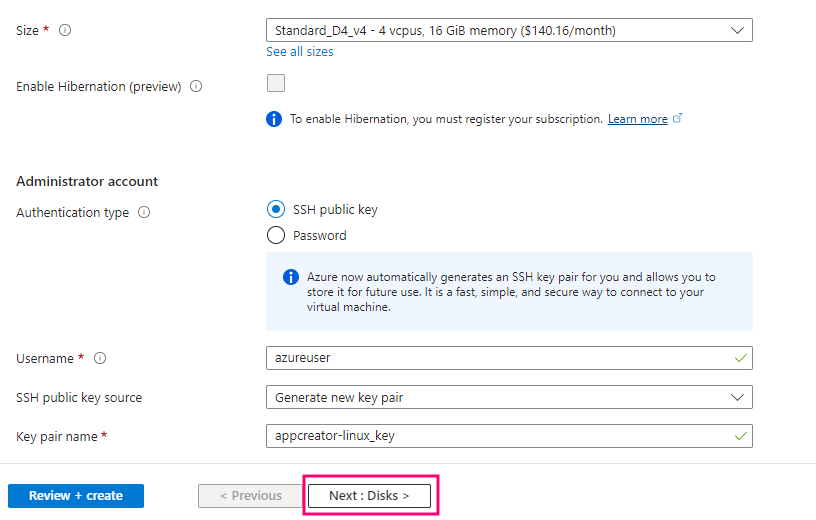Click the info icon next to Username

pyautogui.click(x=100, y=359)
